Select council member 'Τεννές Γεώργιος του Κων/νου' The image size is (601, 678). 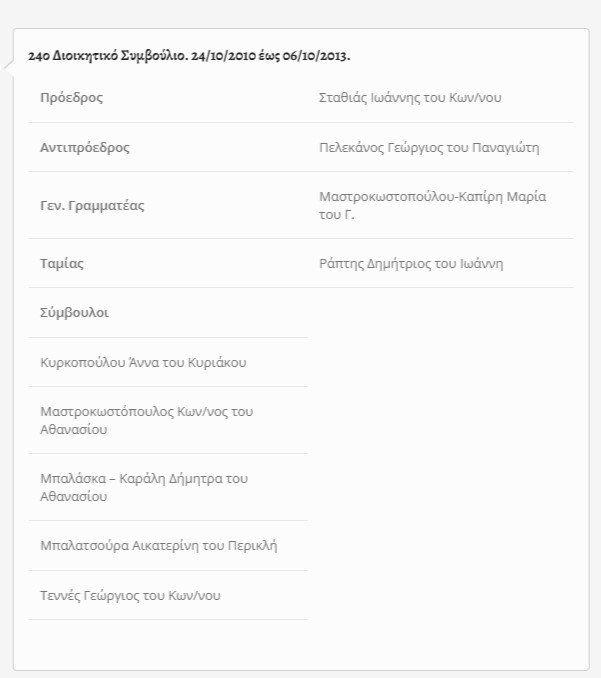[130, 596]
